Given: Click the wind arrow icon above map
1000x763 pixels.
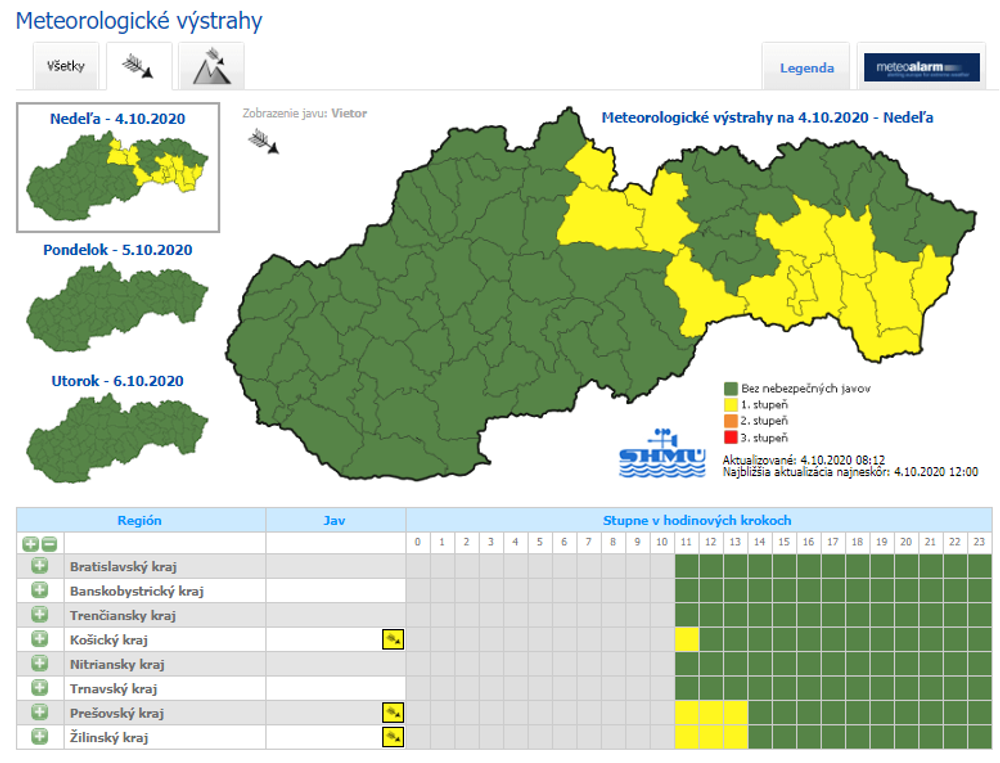Looking at the screenshot, I should [263, 141].
